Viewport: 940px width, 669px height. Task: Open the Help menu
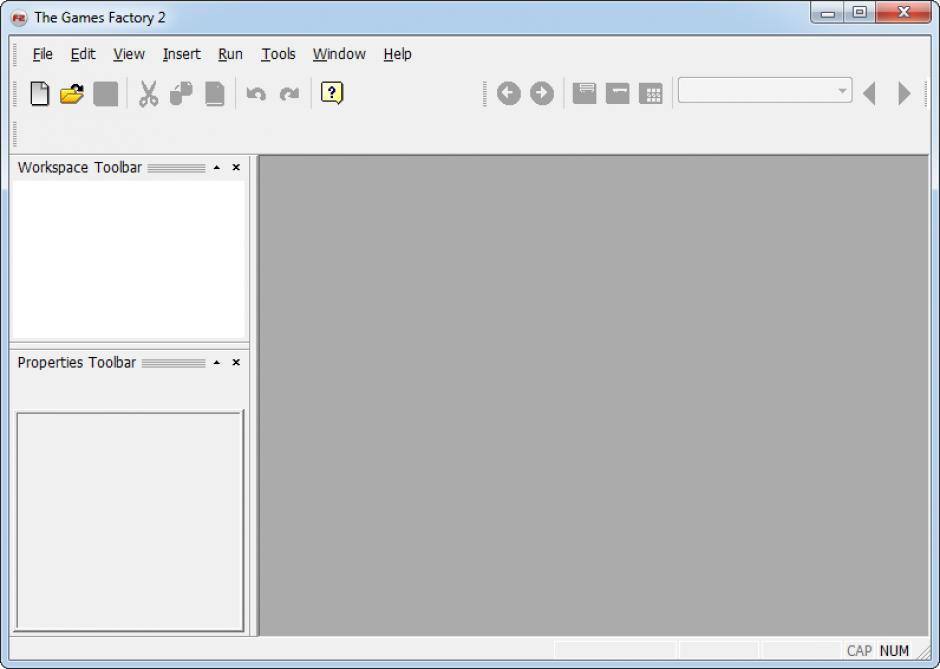click(397, 54)
